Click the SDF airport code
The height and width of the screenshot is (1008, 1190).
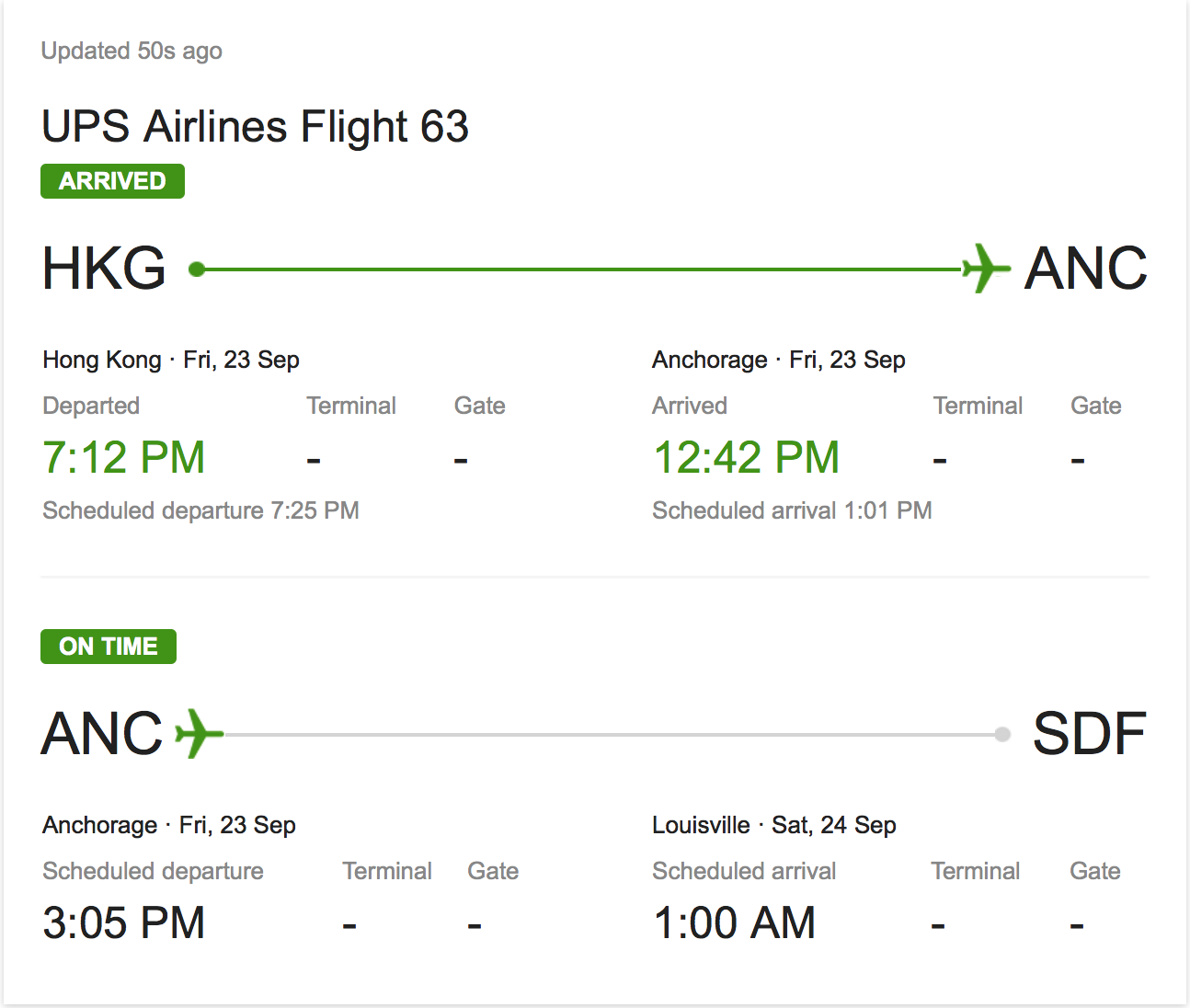coord(1090,734)
